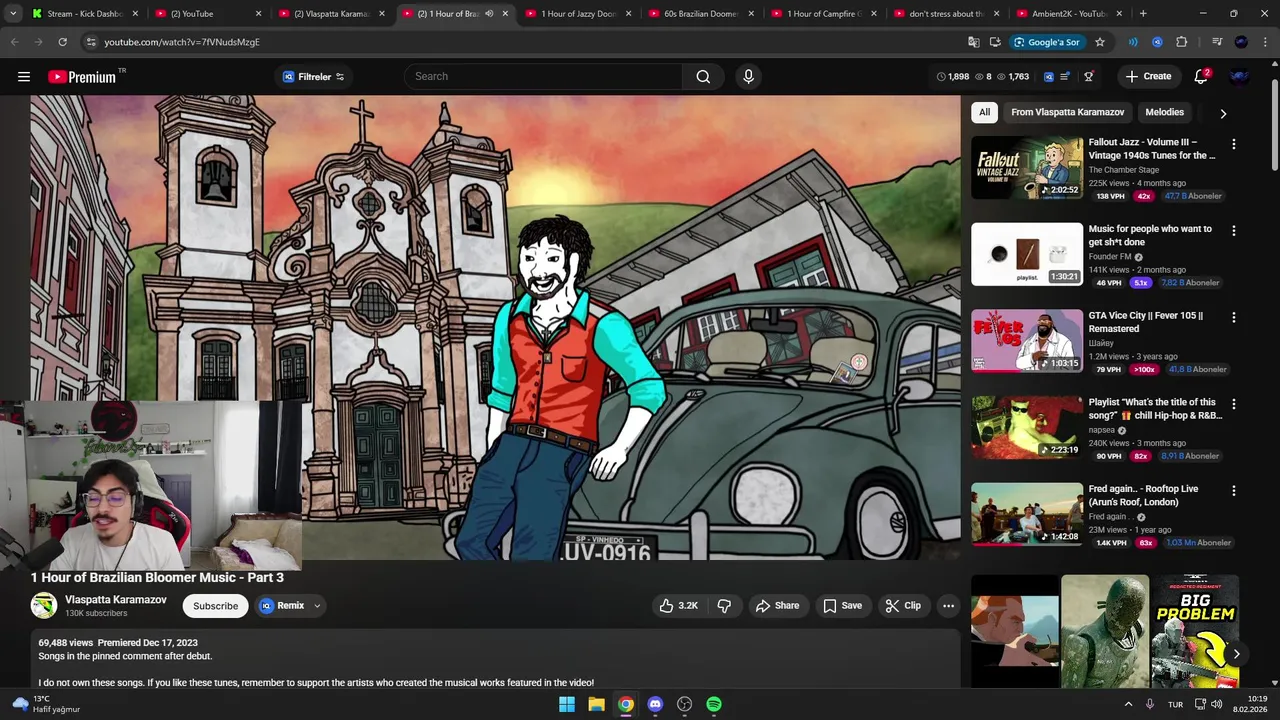1280x720 pixels.
Task: Open Vlaspatta Karamazov channel name link
Action: click(x=116, y=600)
